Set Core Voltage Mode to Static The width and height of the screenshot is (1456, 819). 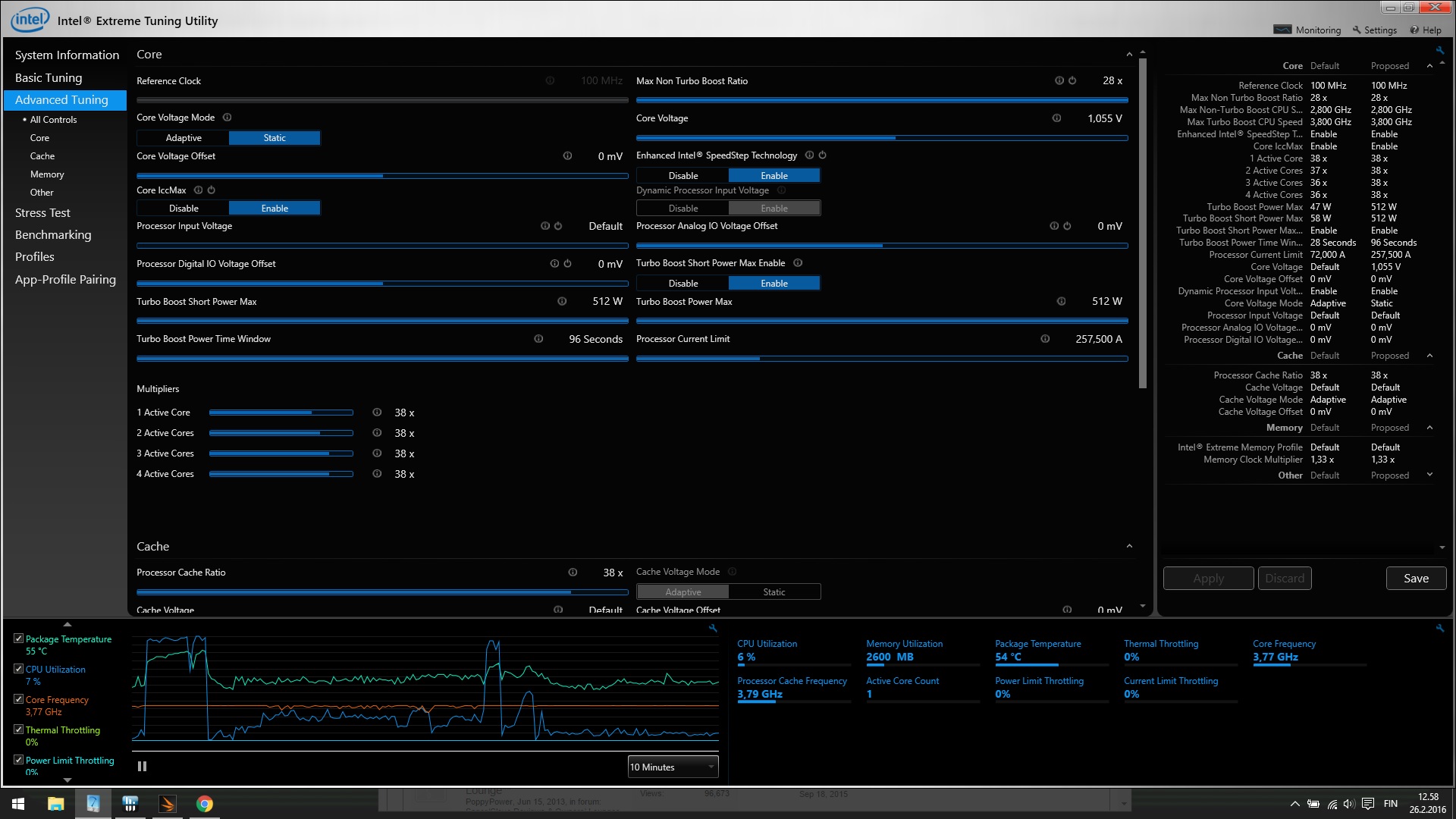(x=275, y=138)
